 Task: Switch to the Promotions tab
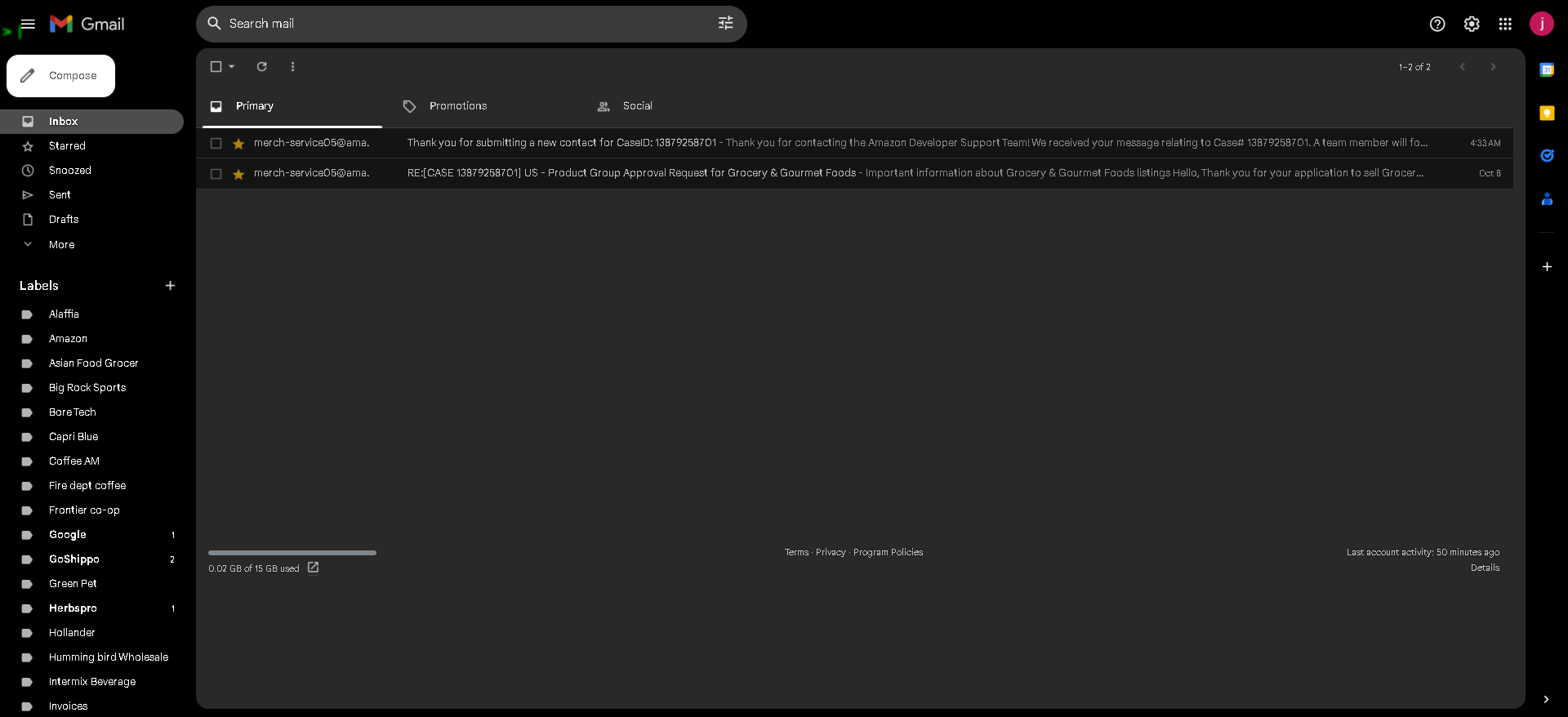479,106
